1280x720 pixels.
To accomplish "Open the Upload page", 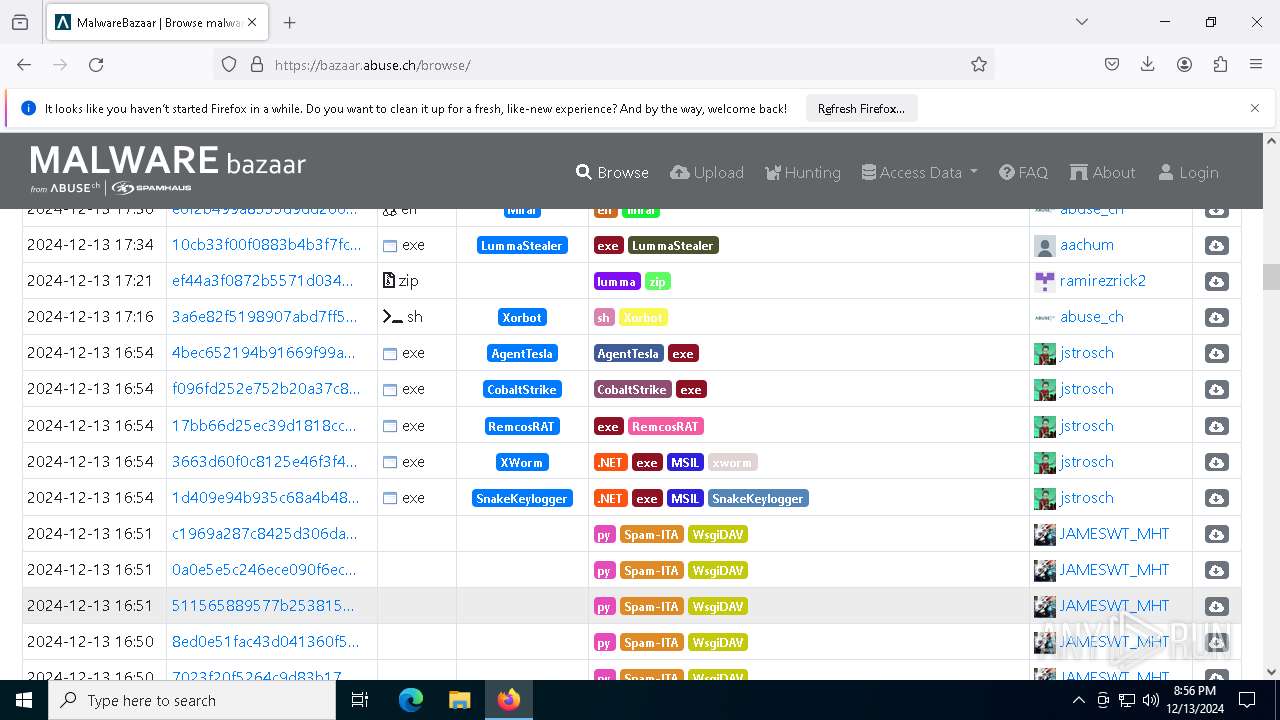I will 707,172.
